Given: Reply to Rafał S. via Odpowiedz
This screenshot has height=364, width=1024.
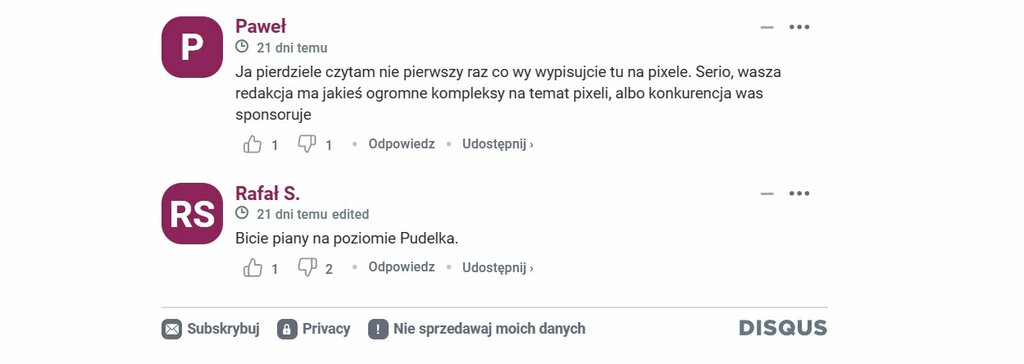Looking at the screenshot, I should click(401, 267).
